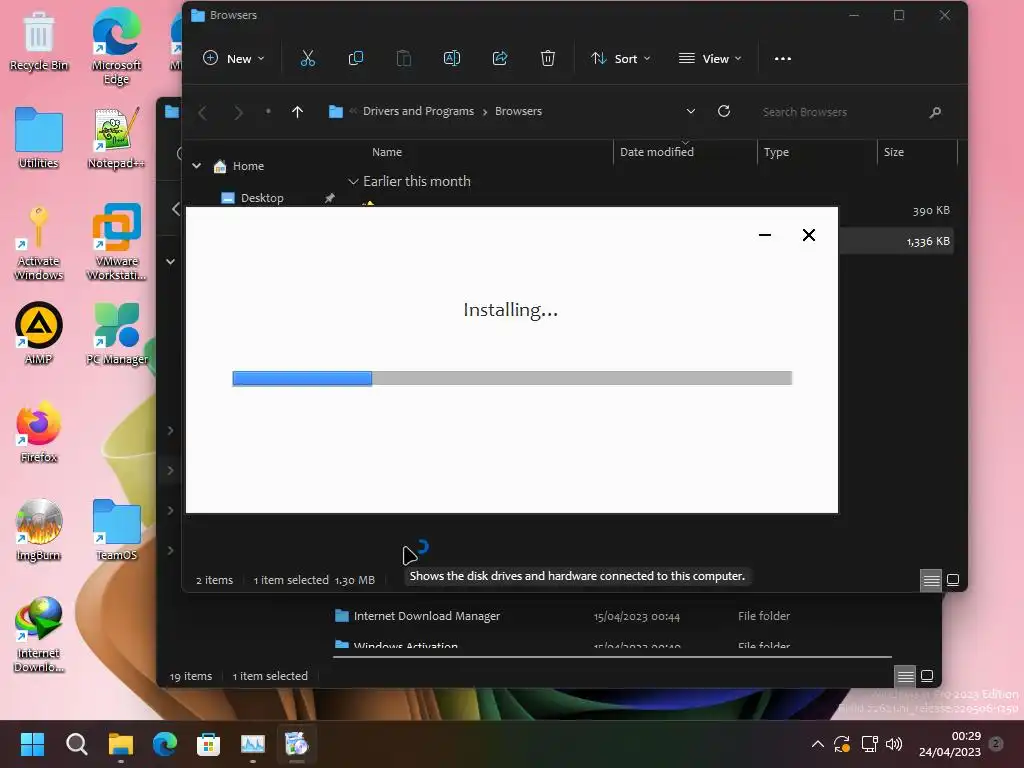Open File Explorer from taskbar
Viewport: 1024px width, 768px height.
[x=121, y=744]
